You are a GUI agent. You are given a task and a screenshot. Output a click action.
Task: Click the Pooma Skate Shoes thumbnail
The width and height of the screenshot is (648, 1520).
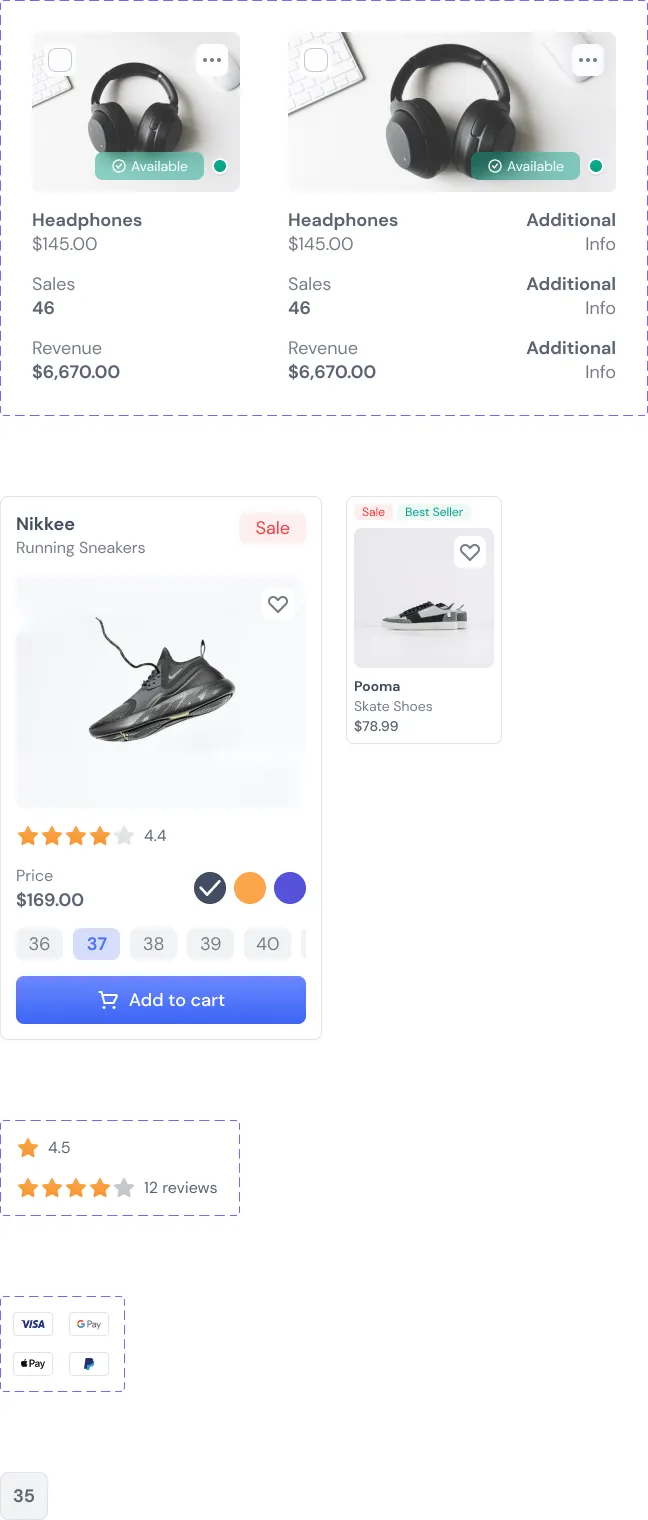[x=423, y=598]
